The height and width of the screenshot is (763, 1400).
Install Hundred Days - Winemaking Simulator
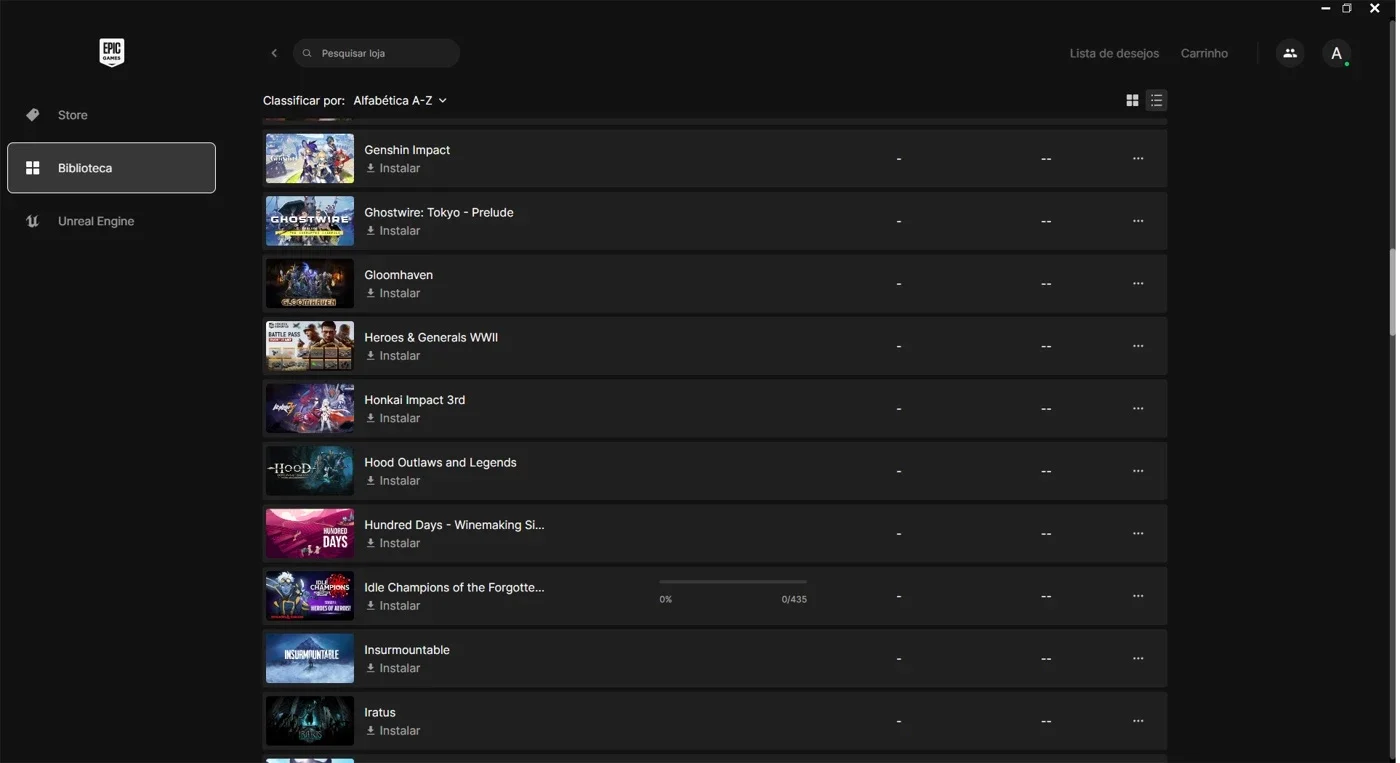[x=393, y=543]
